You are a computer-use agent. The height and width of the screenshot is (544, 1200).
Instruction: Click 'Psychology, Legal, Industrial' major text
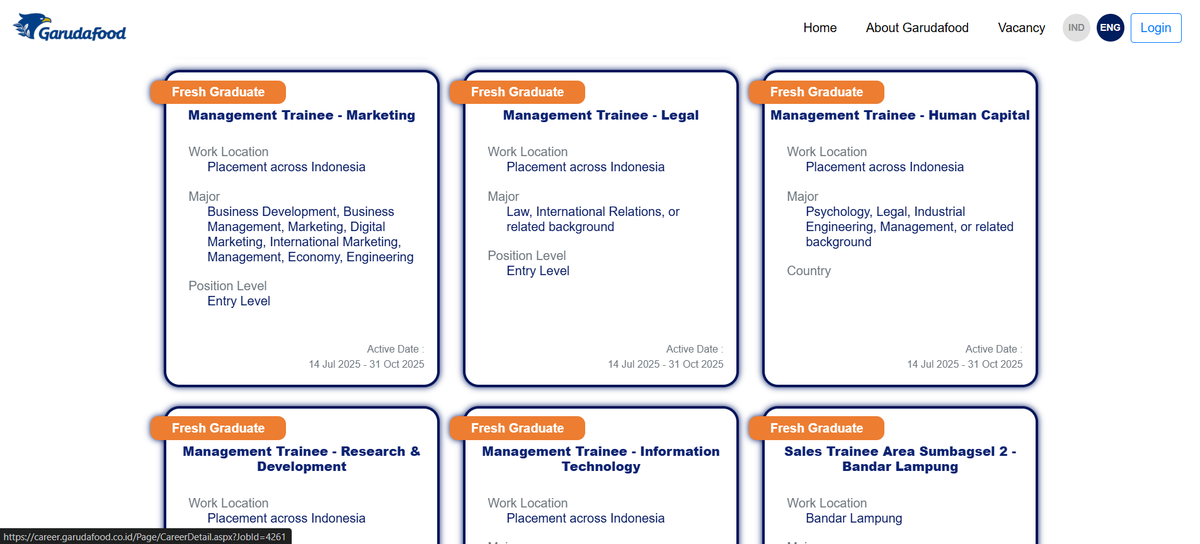(x=909, y=227)
